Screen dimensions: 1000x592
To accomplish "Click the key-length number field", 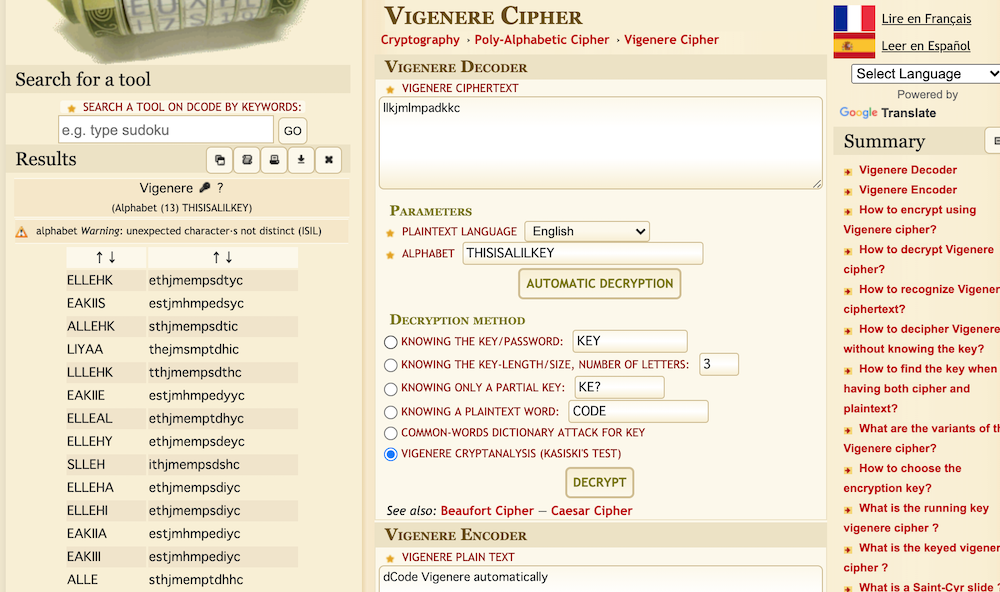I will tap(719, 364).
